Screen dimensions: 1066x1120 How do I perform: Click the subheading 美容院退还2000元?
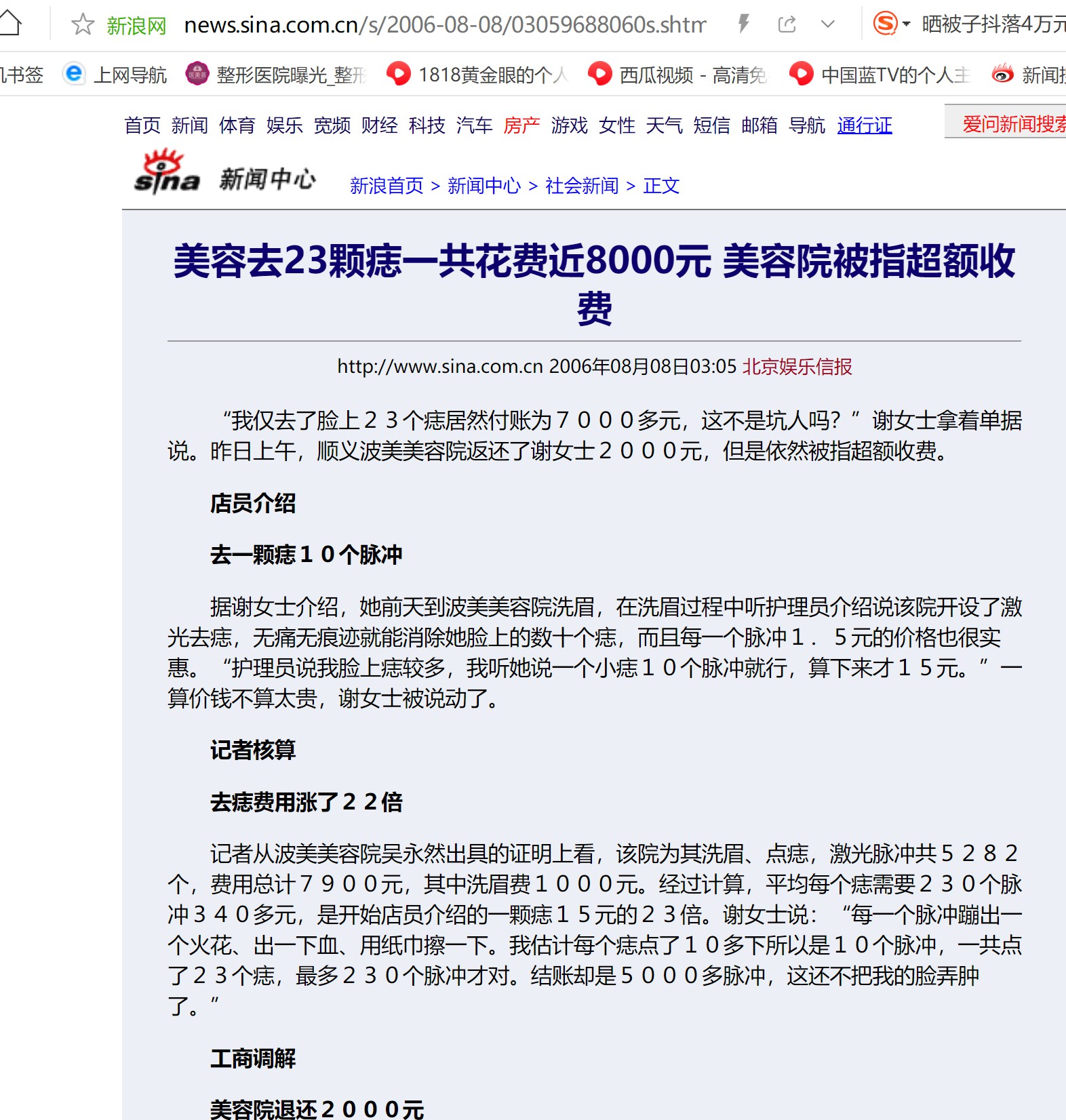317,1109
